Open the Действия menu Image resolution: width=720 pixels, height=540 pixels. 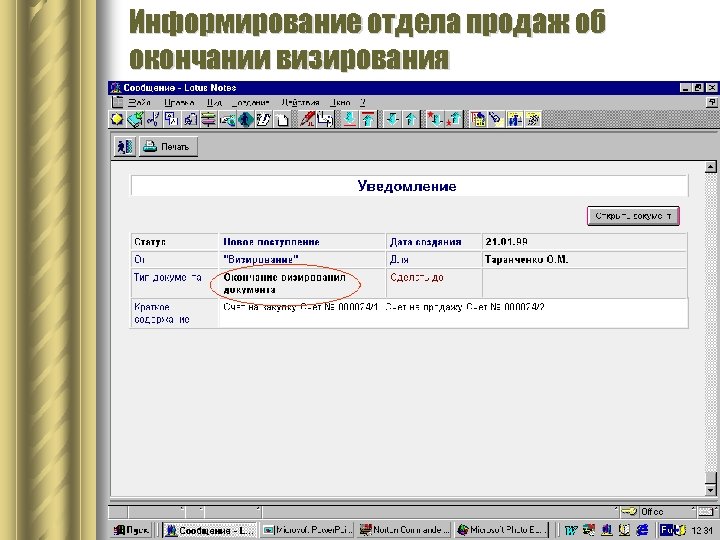300,102
